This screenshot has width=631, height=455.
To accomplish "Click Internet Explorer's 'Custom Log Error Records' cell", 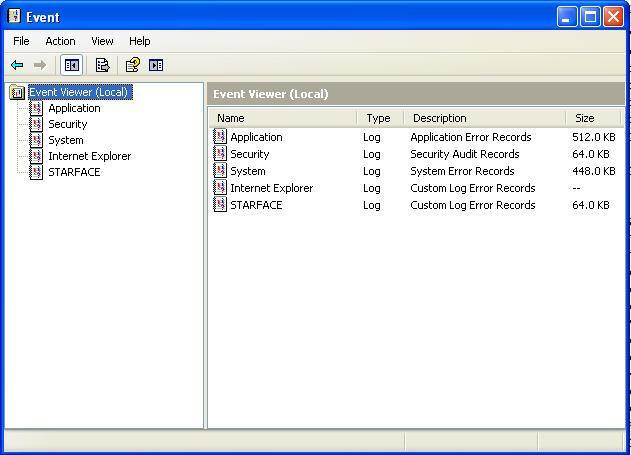I will coord(473,188).
